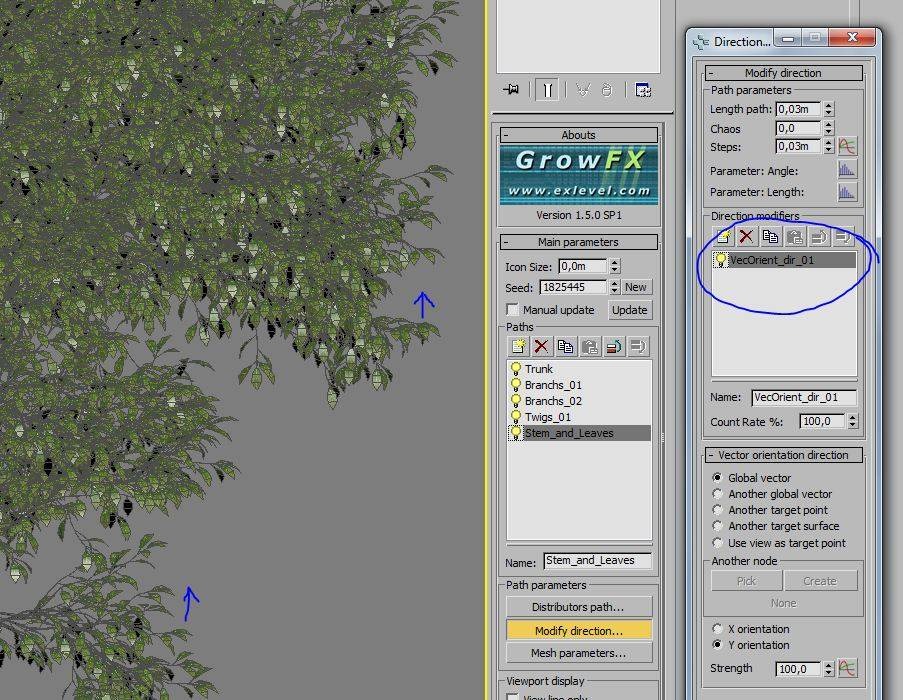Toggle show end result icon
This screenshot has height=700, width=903.
point(548,90)
